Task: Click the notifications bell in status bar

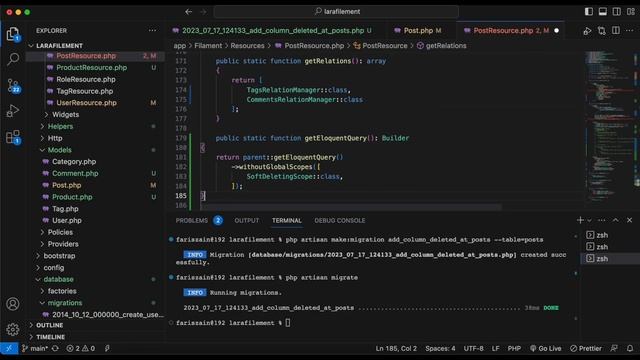Action: pyautogui.click(x=630, y=349)
